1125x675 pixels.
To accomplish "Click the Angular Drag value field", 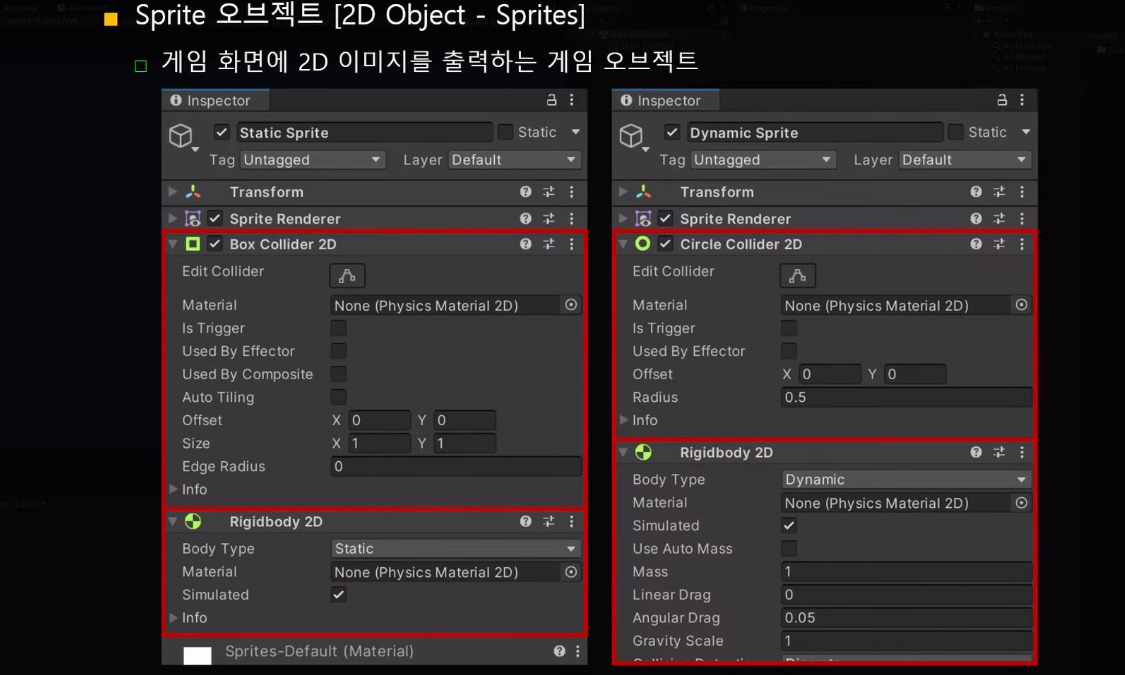I will click(906, 618).
